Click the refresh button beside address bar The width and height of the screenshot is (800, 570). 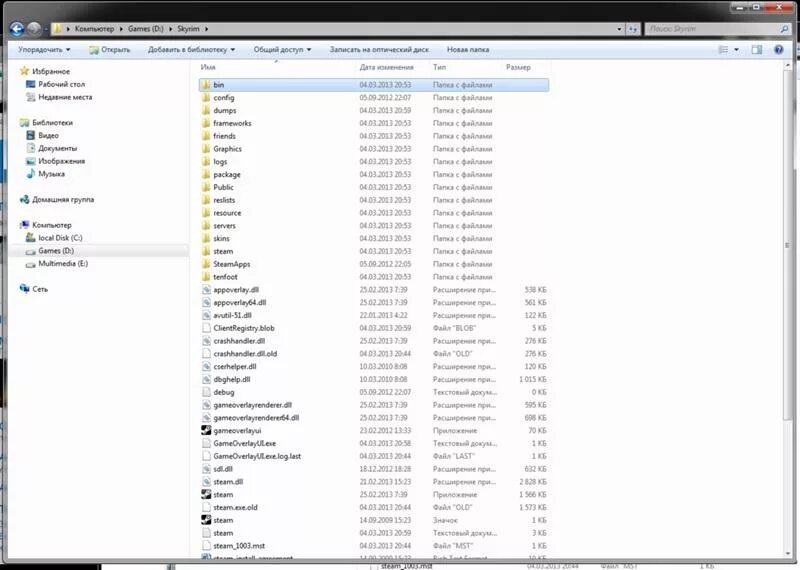point(633,29)
